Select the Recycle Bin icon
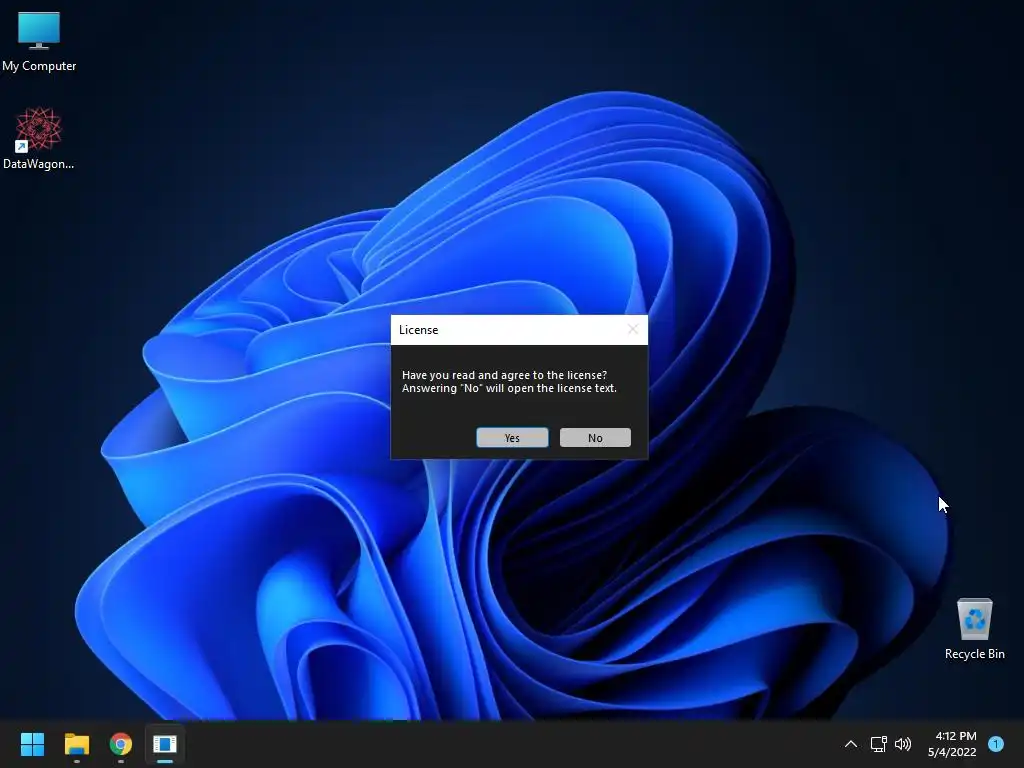This screenshot has width=1024, height=768. [974, 629]
